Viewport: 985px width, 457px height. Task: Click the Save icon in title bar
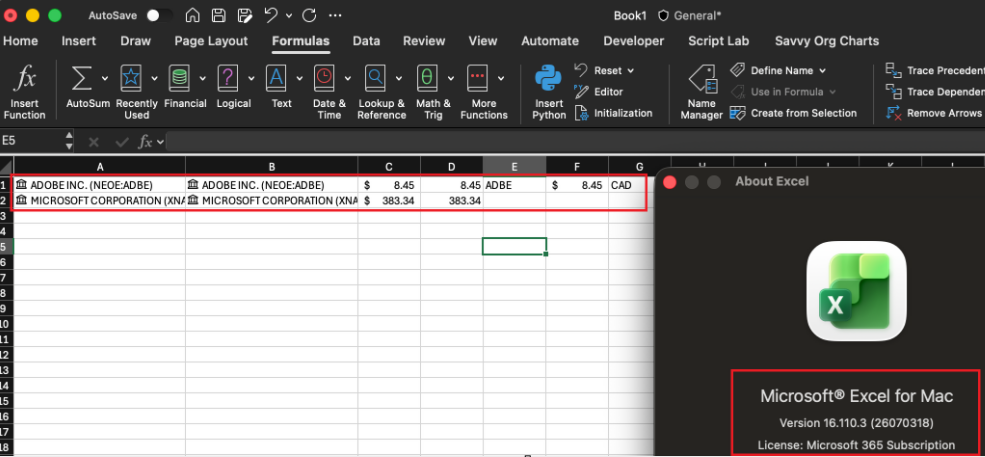[x=219, y=15]
